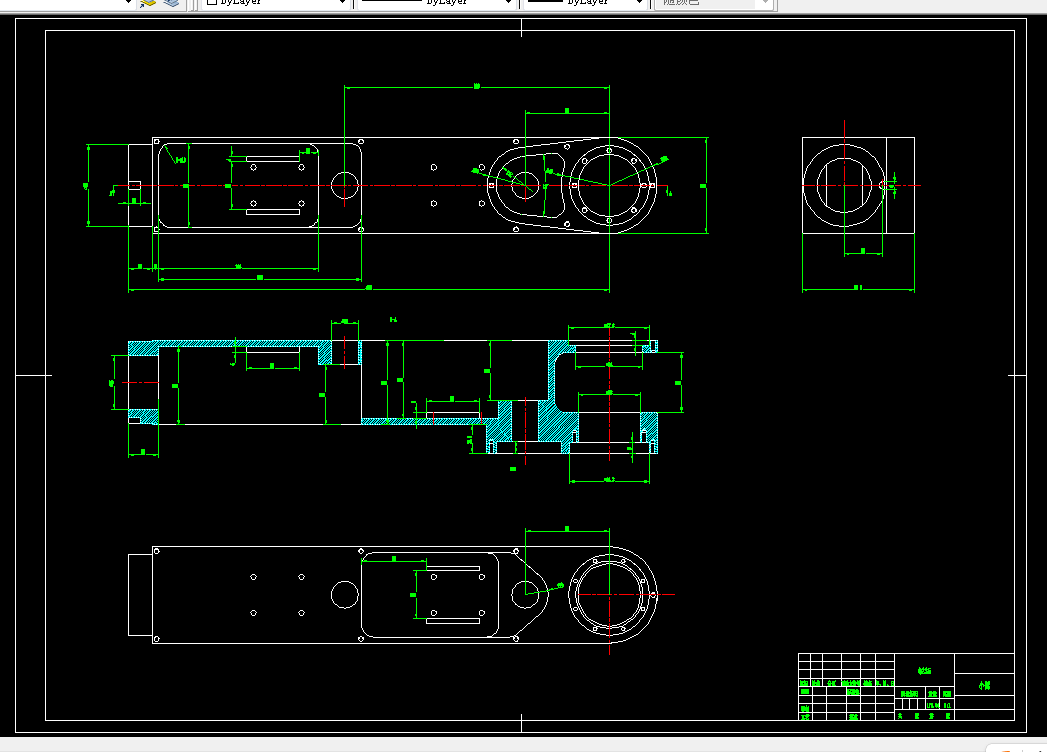Open the grayed plot style dropdown
This screenshot has width=1047, height=752.
point(713,3)
